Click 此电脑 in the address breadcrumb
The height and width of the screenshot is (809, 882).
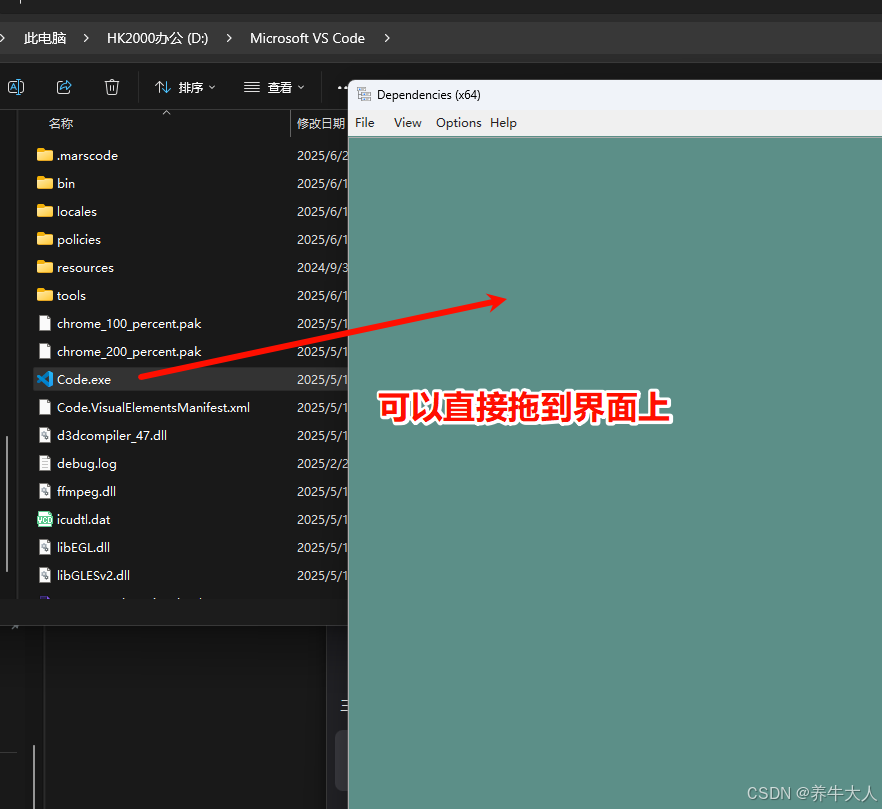[45, 38]
